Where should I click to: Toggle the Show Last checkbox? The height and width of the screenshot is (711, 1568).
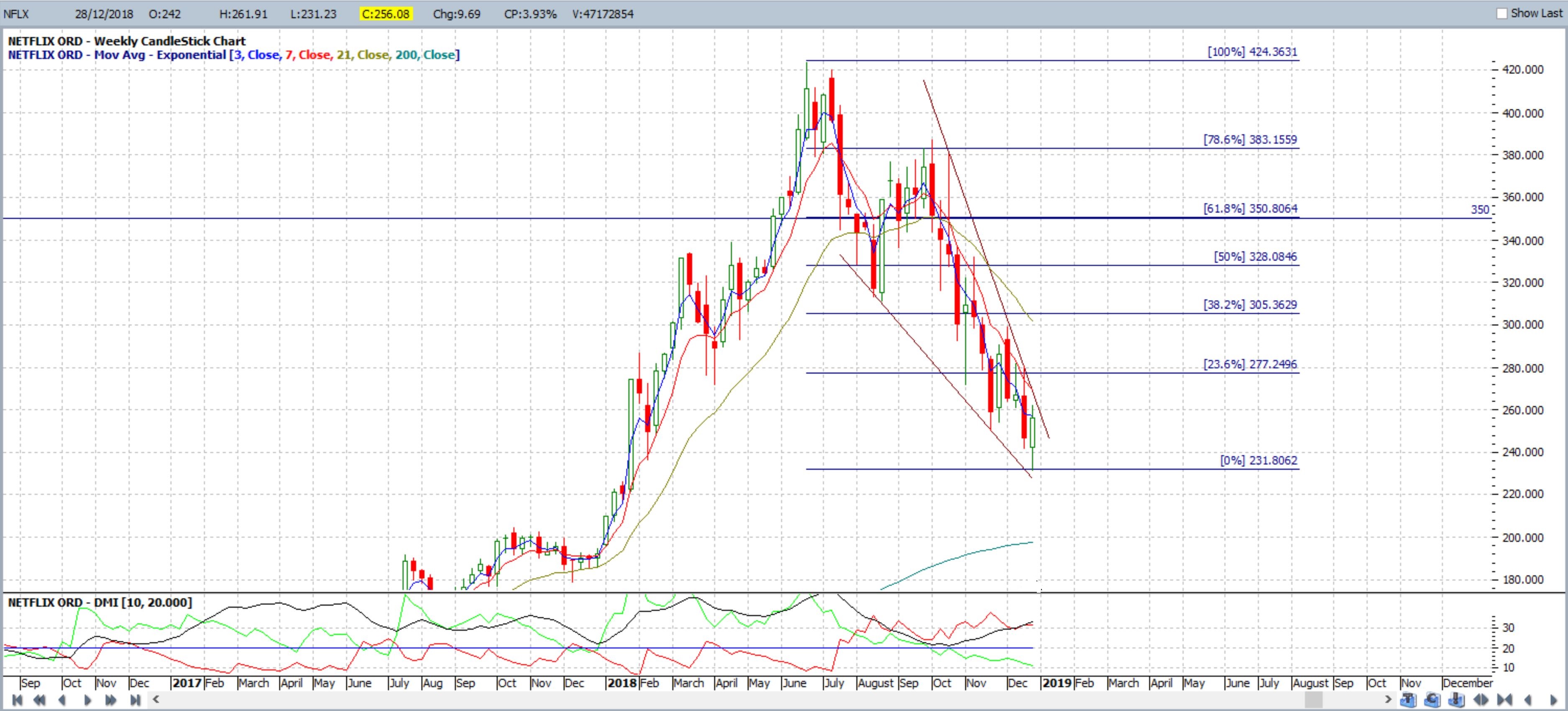[x=1501, y=13]
